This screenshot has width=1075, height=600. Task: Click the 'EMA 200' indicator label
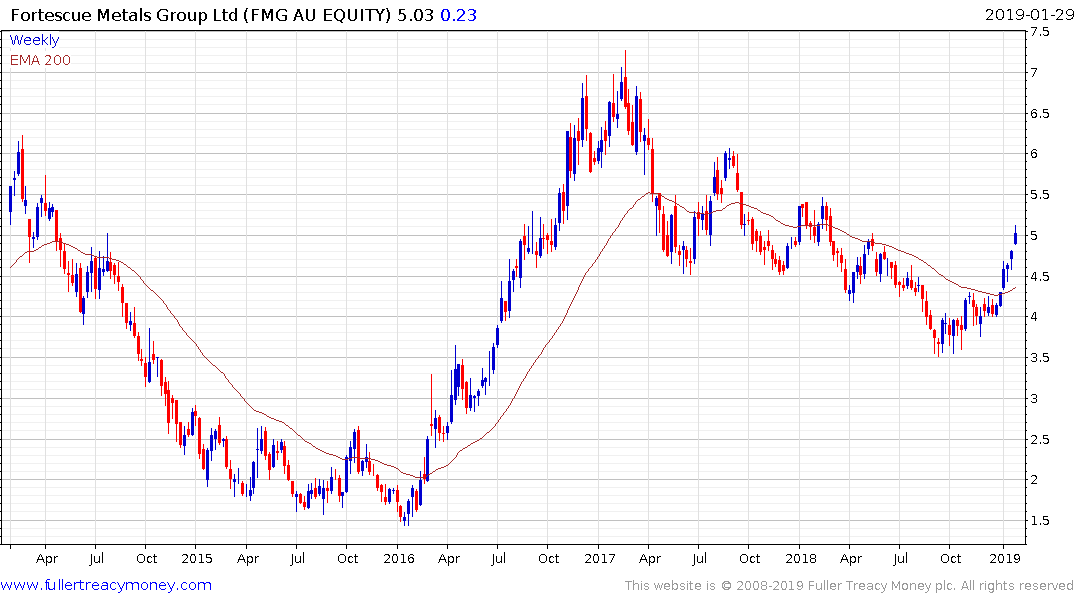(40, 60)
